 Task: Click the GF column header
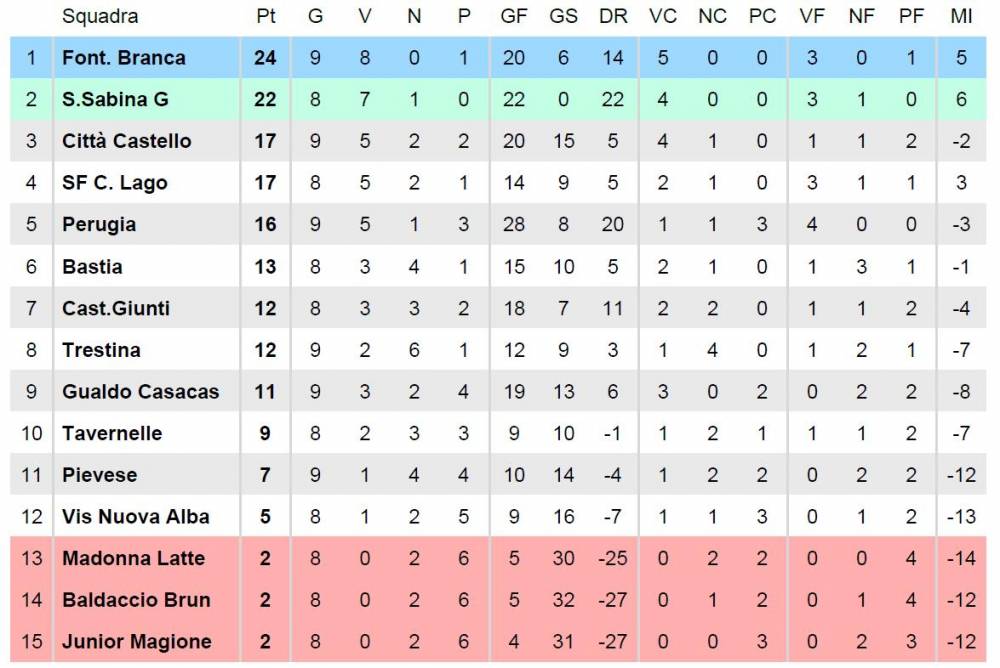(x=513, y=17)
